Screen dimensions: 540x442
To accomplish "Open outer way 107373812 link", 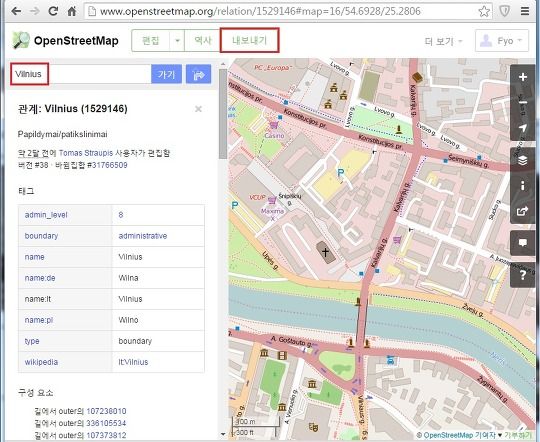I will click(x=106, y=435).
